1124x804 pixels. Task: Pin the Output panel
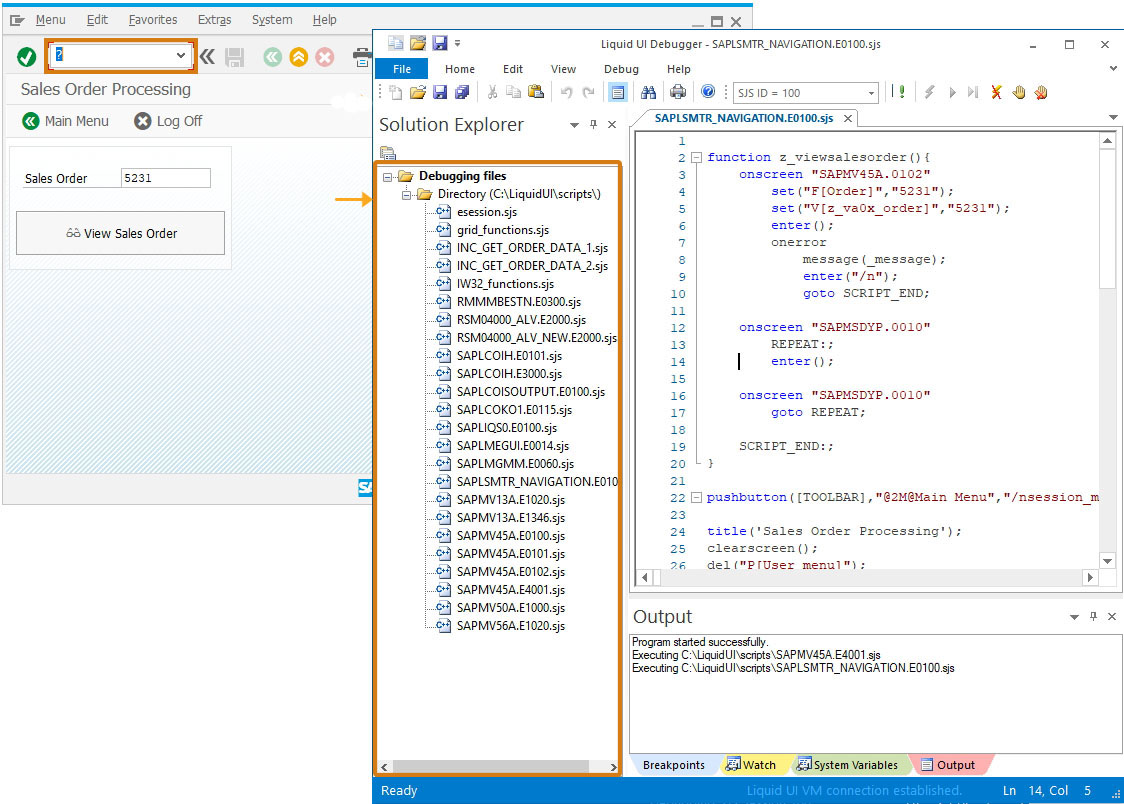coord(1093,616)
